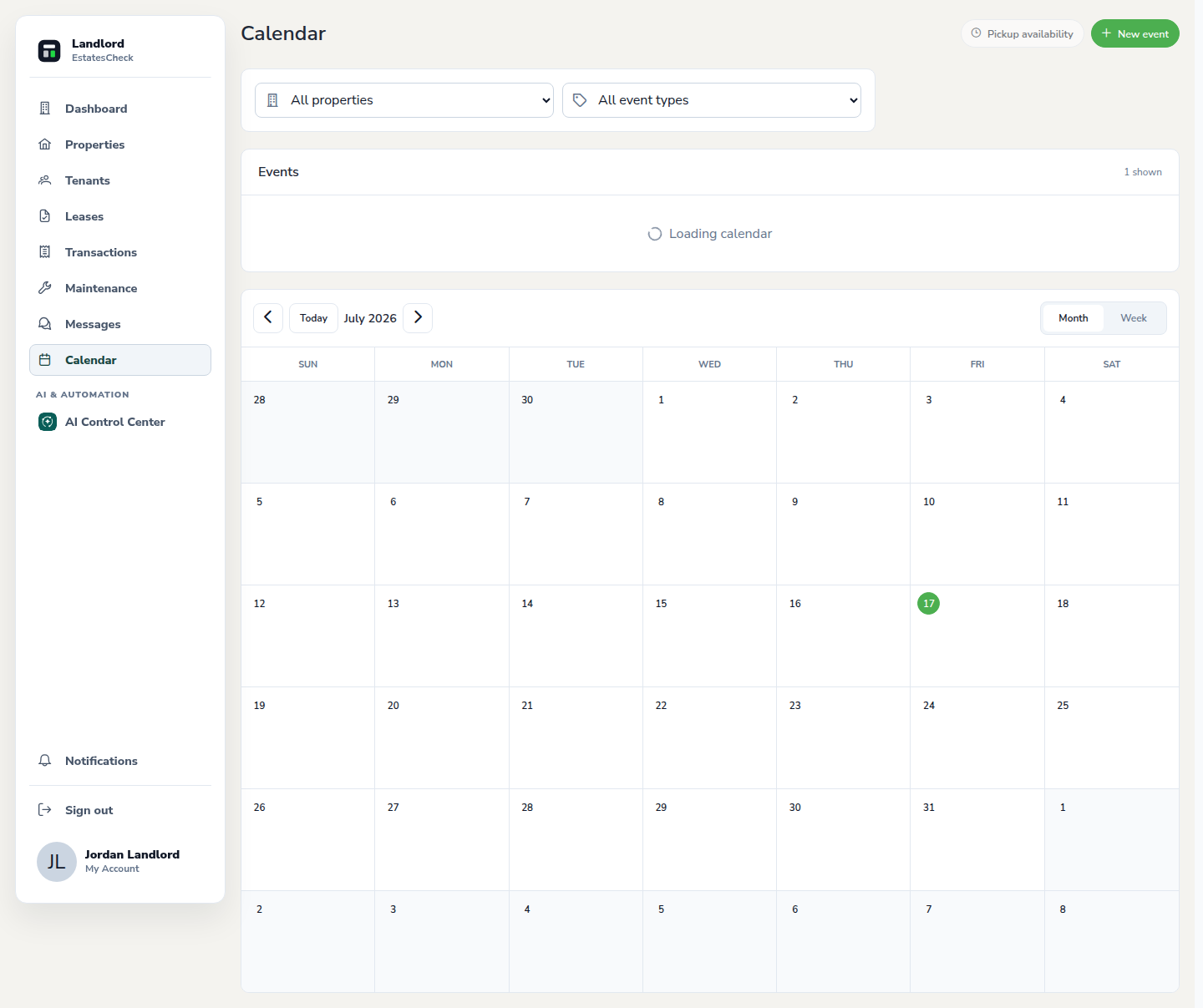The image size is (1203, 1008).
Task: Go to previous month with left chevron
Action: 268,318
